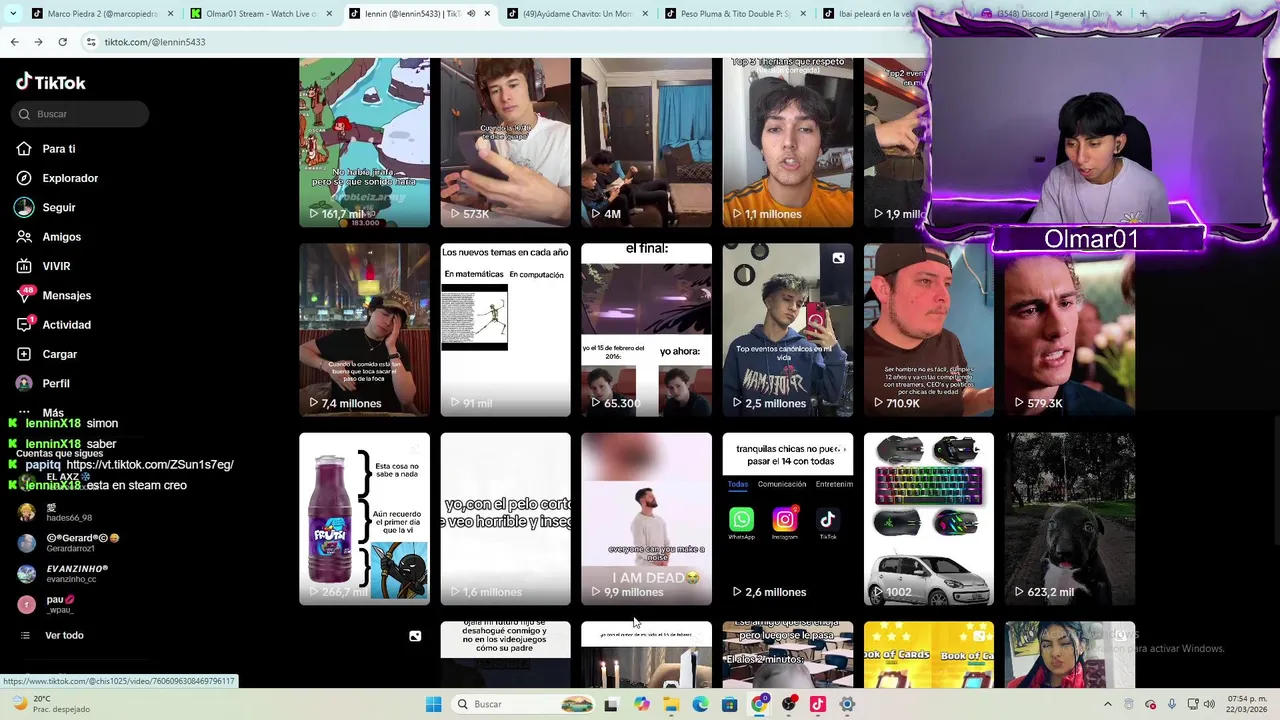Click the Para ti label
Image resolution: width=1280 pixels, height=720 pixels.
click(x=59, y=149)
